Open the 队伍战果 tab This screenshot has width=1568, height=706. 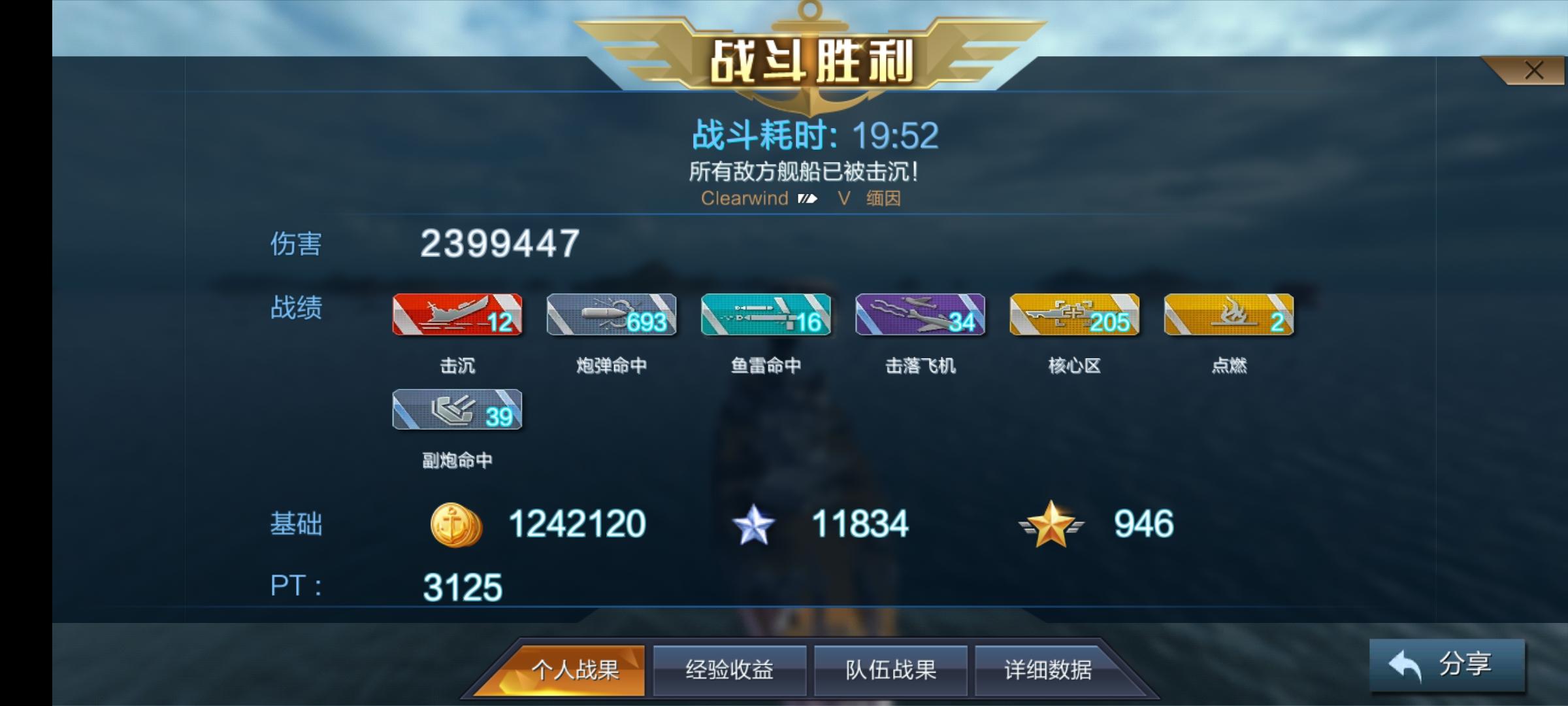[890, 670]
